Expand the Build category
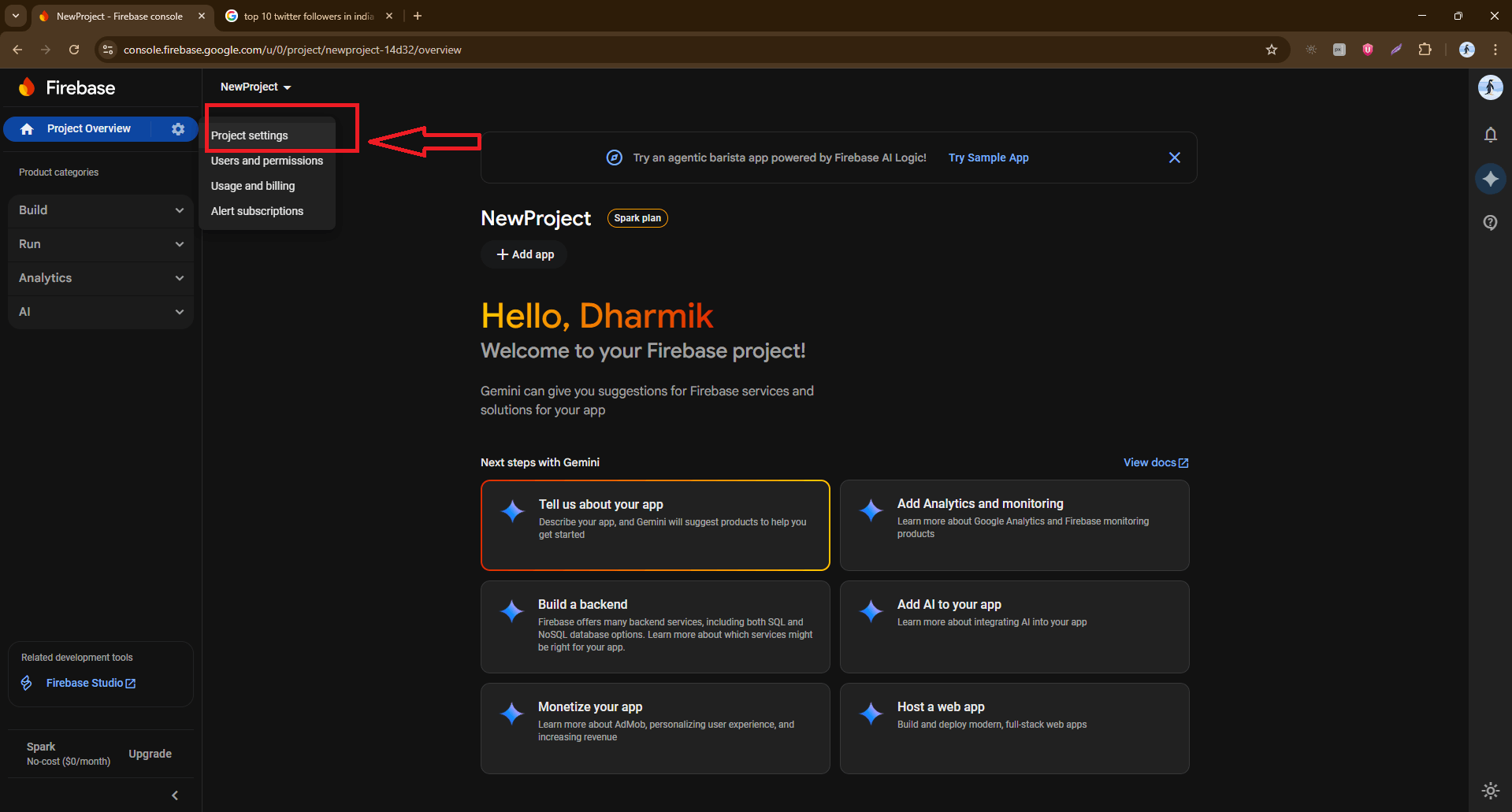 pos(101,210)
